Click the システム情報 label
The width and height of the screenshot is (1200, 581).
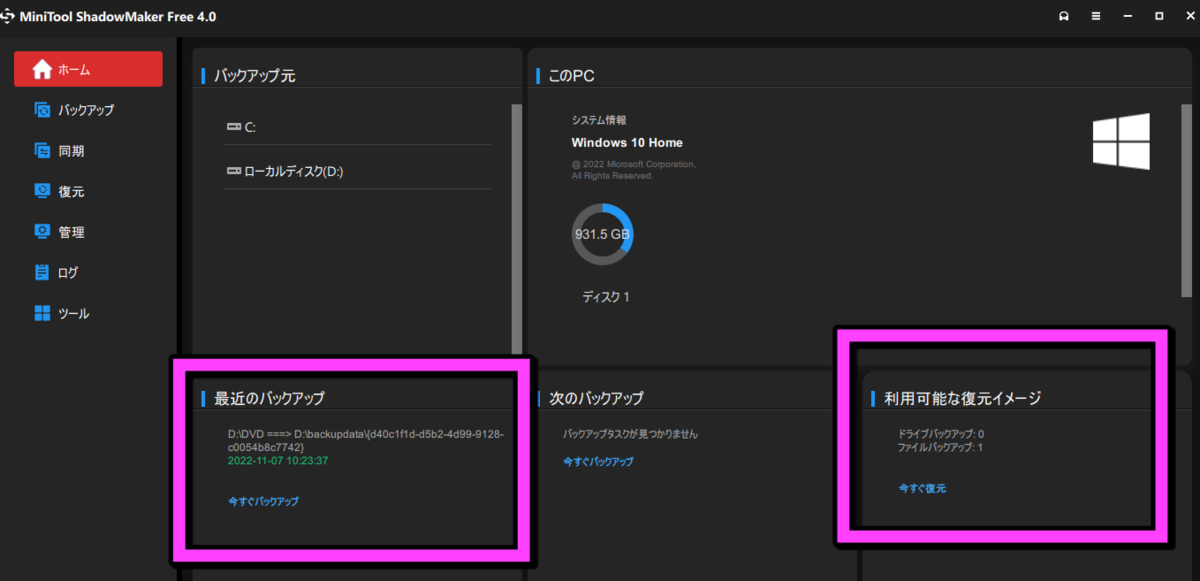pos(598,120)
